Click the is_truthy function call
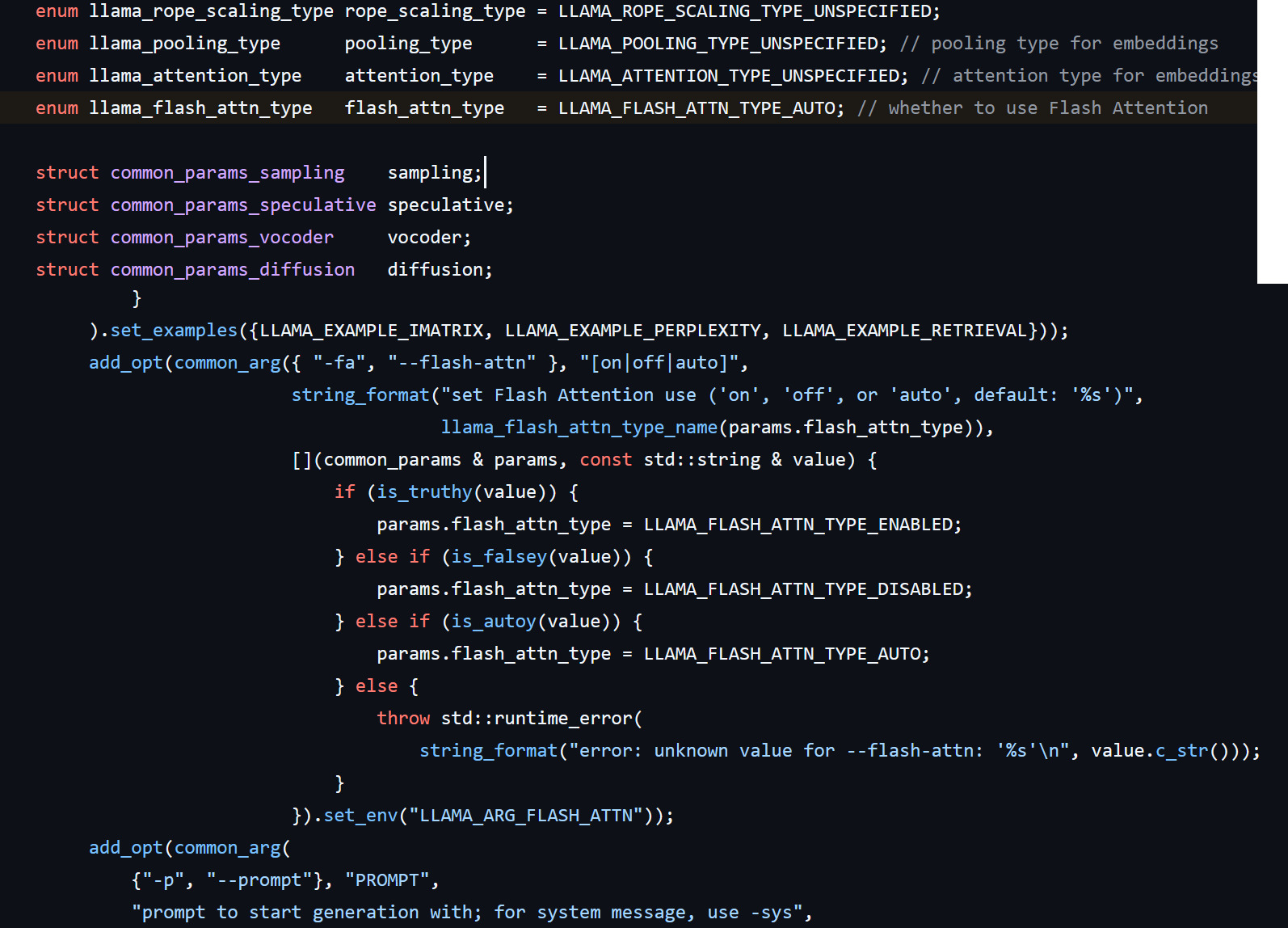This screenshot has height=928, width=1288. [x=424, y=492]
